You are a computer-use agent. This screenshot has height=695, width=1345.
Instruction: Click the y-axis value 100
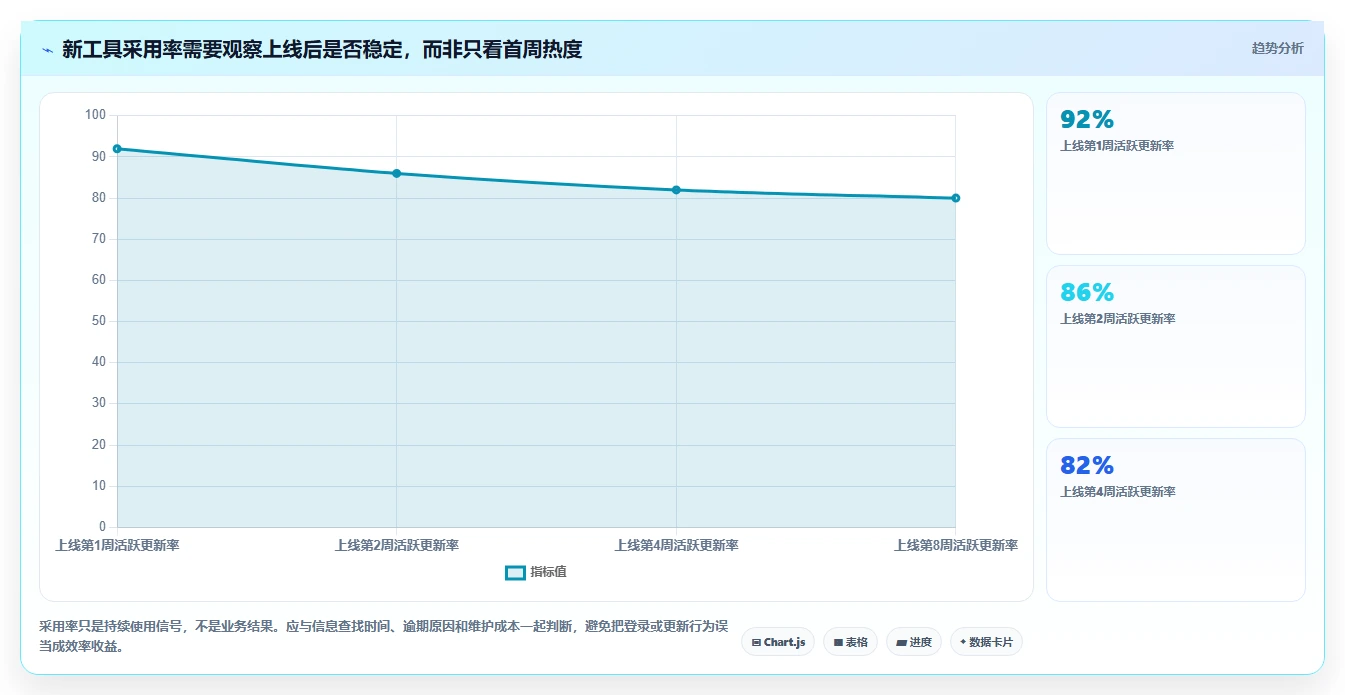[95, 115]
